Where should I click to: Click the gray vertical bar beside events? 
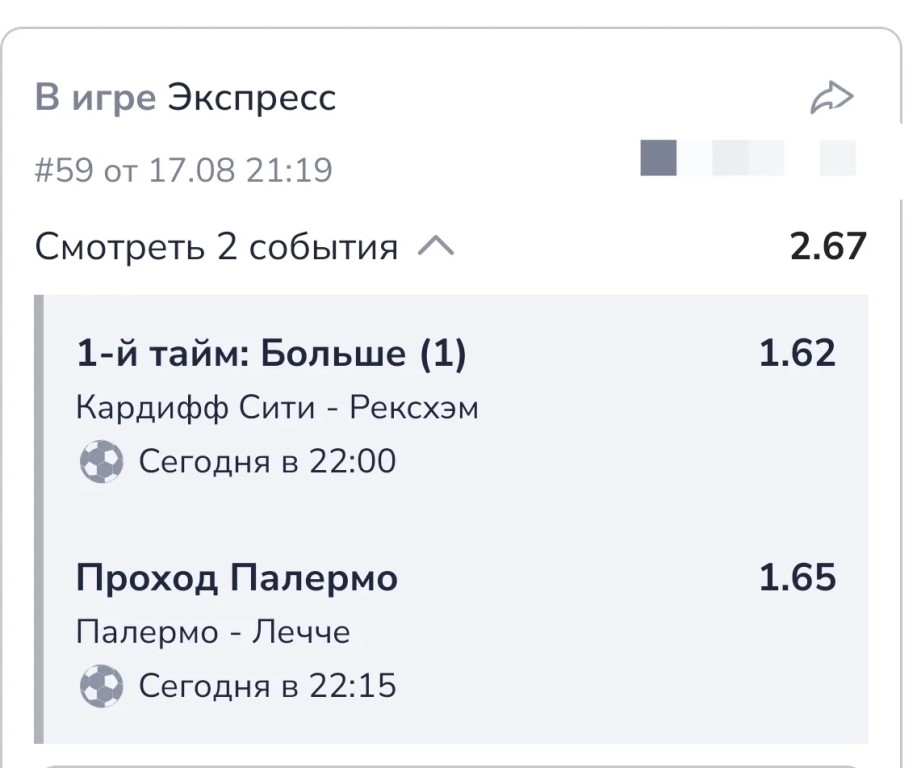tap(39, 519)
